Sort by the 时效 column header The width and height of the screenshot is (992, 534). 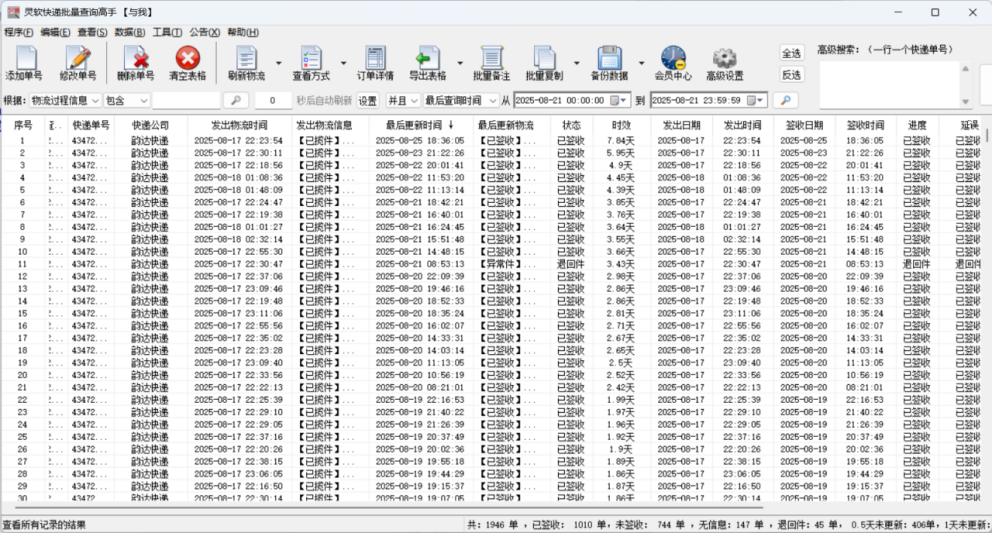621,125
